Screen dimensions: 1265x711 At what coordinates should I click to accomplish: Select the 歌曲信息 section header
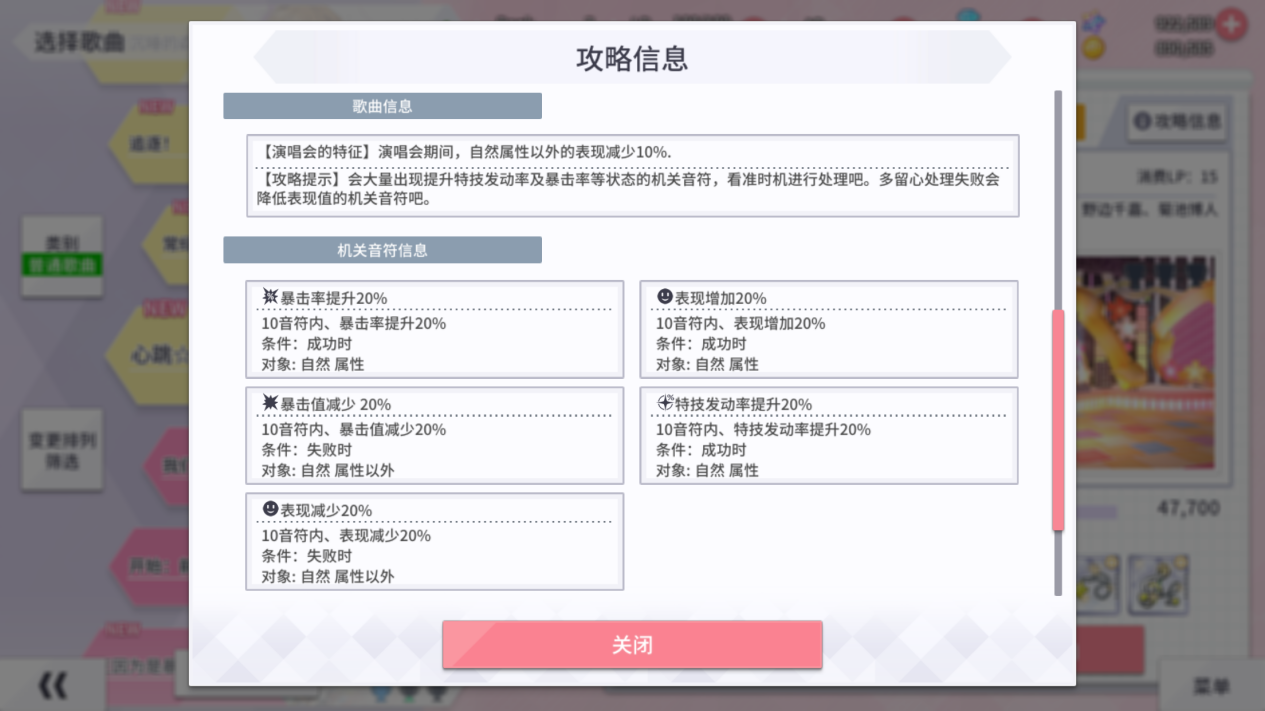(x=382, y=106)
